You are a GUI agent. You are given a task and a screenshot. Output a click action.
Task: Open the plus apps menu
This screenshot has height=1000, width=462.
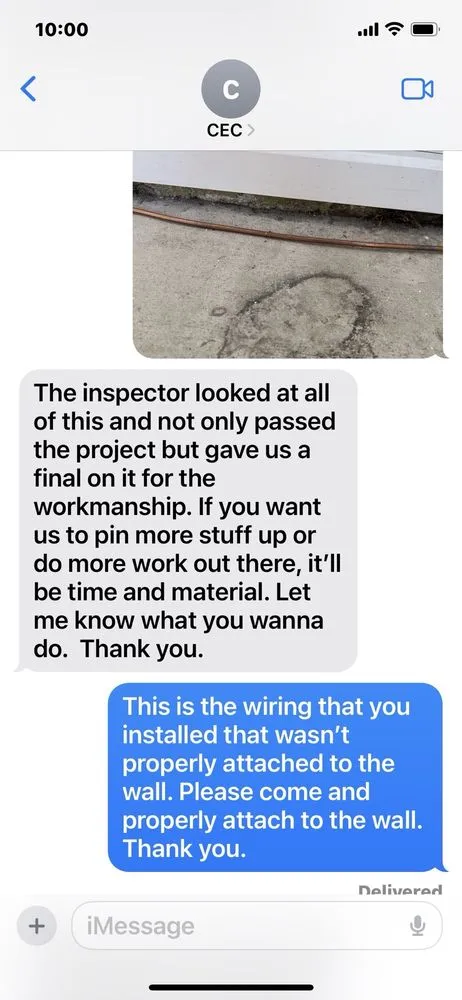click(38, 925)
